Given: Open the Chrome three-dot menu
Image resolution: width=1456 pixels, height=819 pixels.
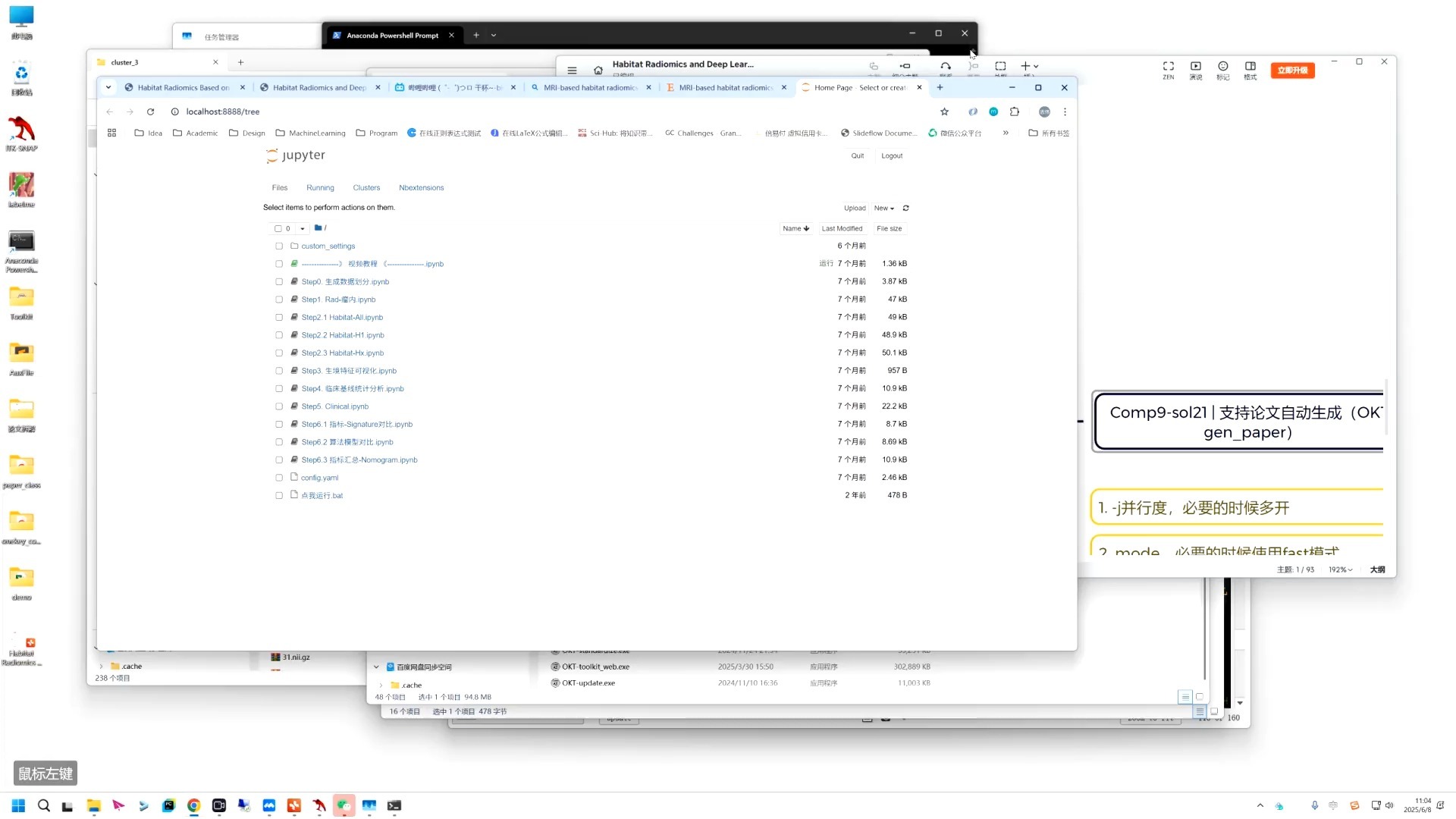Looking at the screenshot, I should 1065,111.
